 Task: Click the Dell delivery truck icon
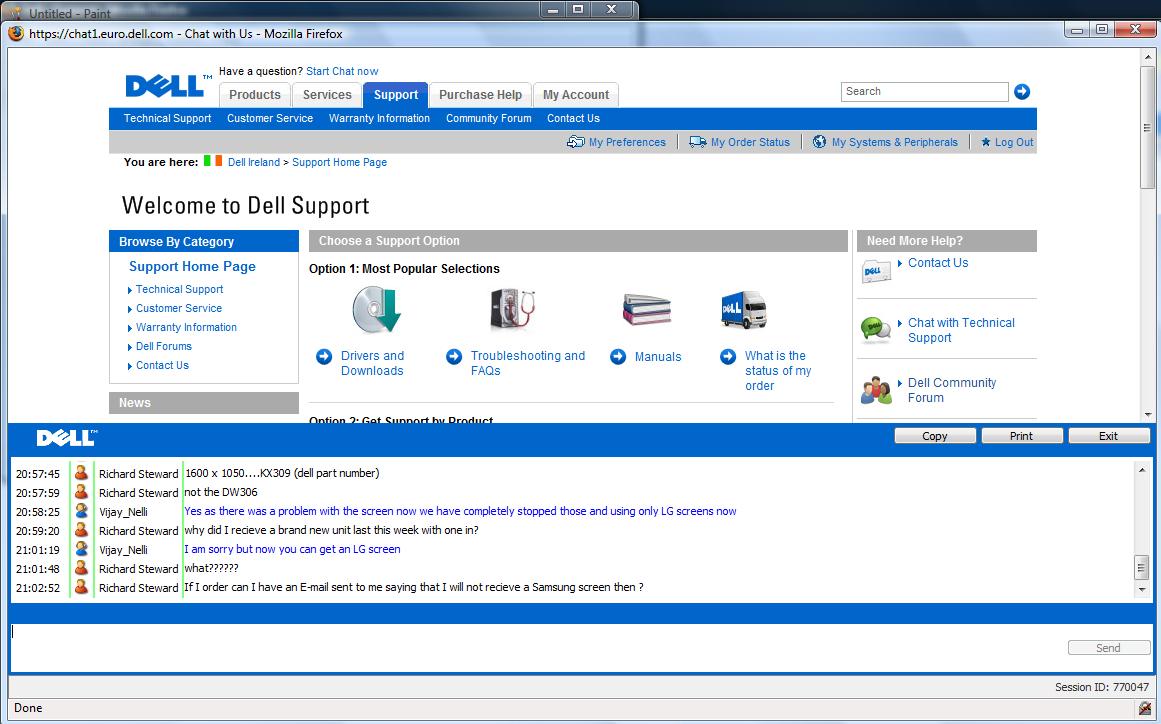[743, 309]
